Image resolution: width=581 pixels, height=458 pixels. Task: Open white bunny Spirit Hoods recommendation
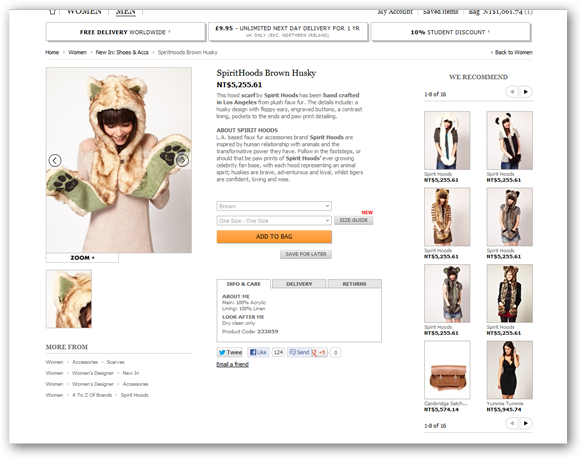(447, 140)
